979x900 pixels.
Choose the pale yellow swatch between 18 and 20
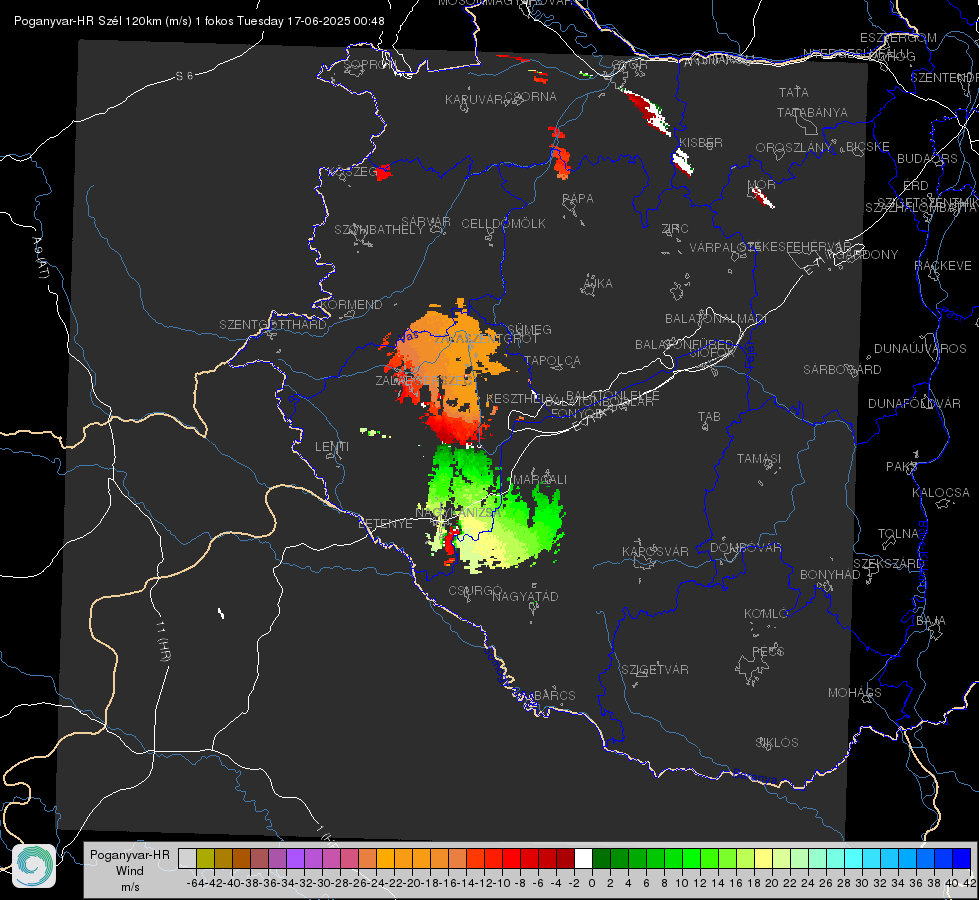tap(764, 858)
